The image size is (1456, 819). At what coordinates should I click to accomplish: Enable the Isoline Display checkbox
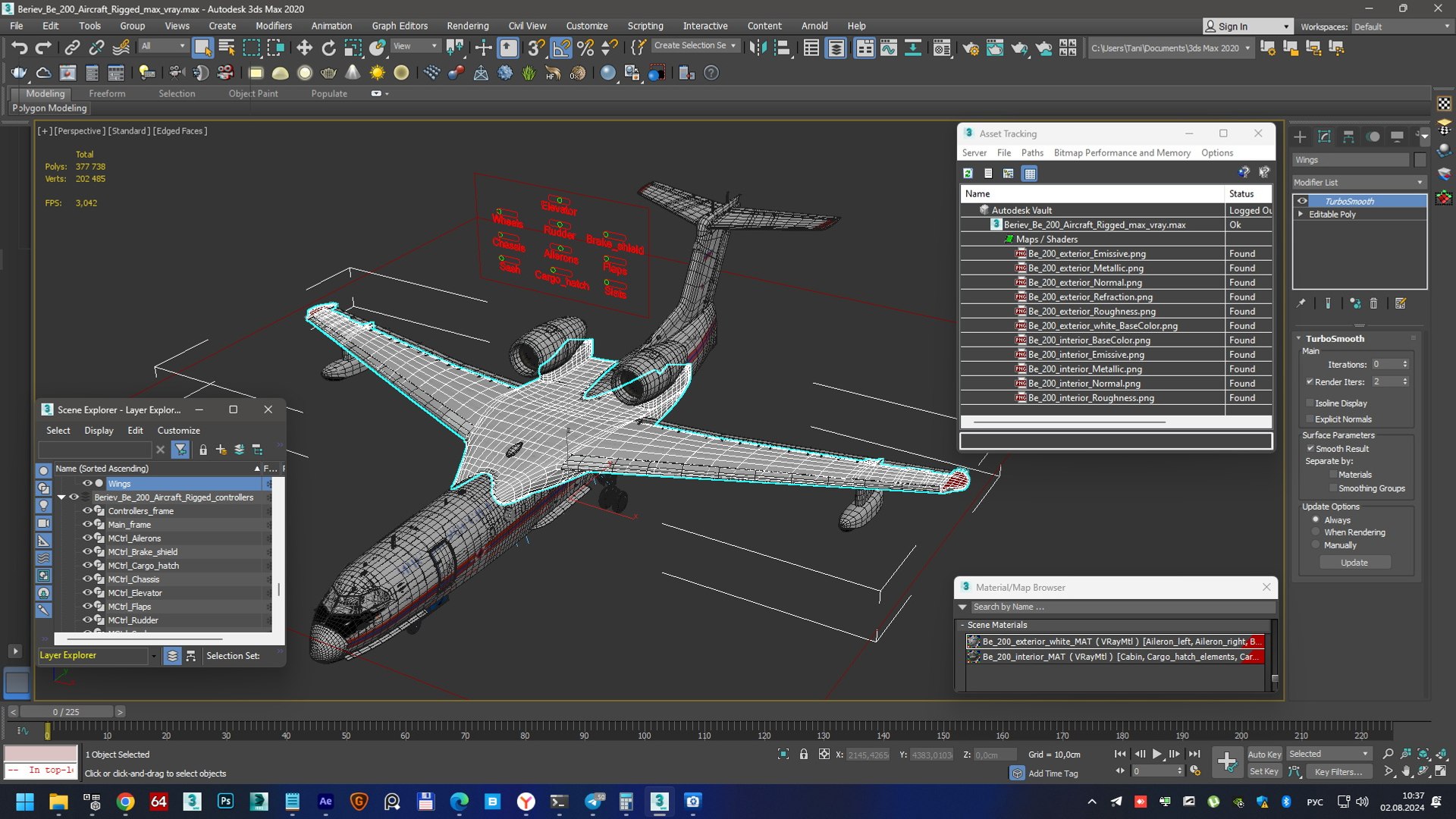click(1310, 403)
